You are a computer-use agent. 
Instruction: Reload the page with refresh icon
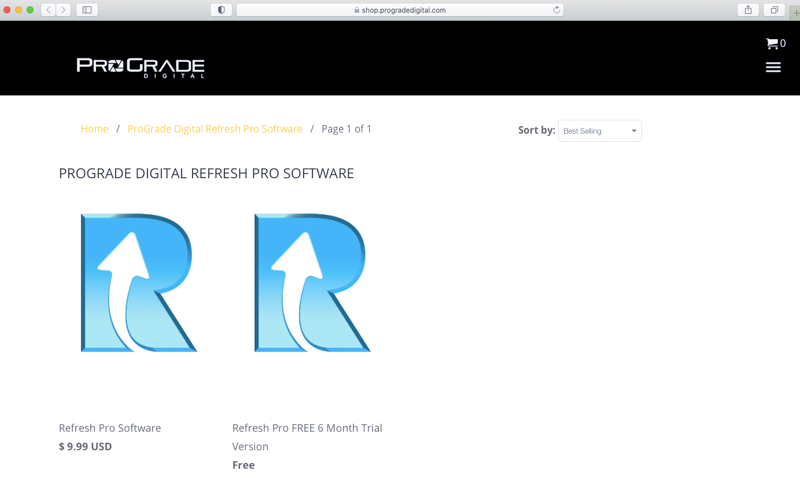coord(556,10)
